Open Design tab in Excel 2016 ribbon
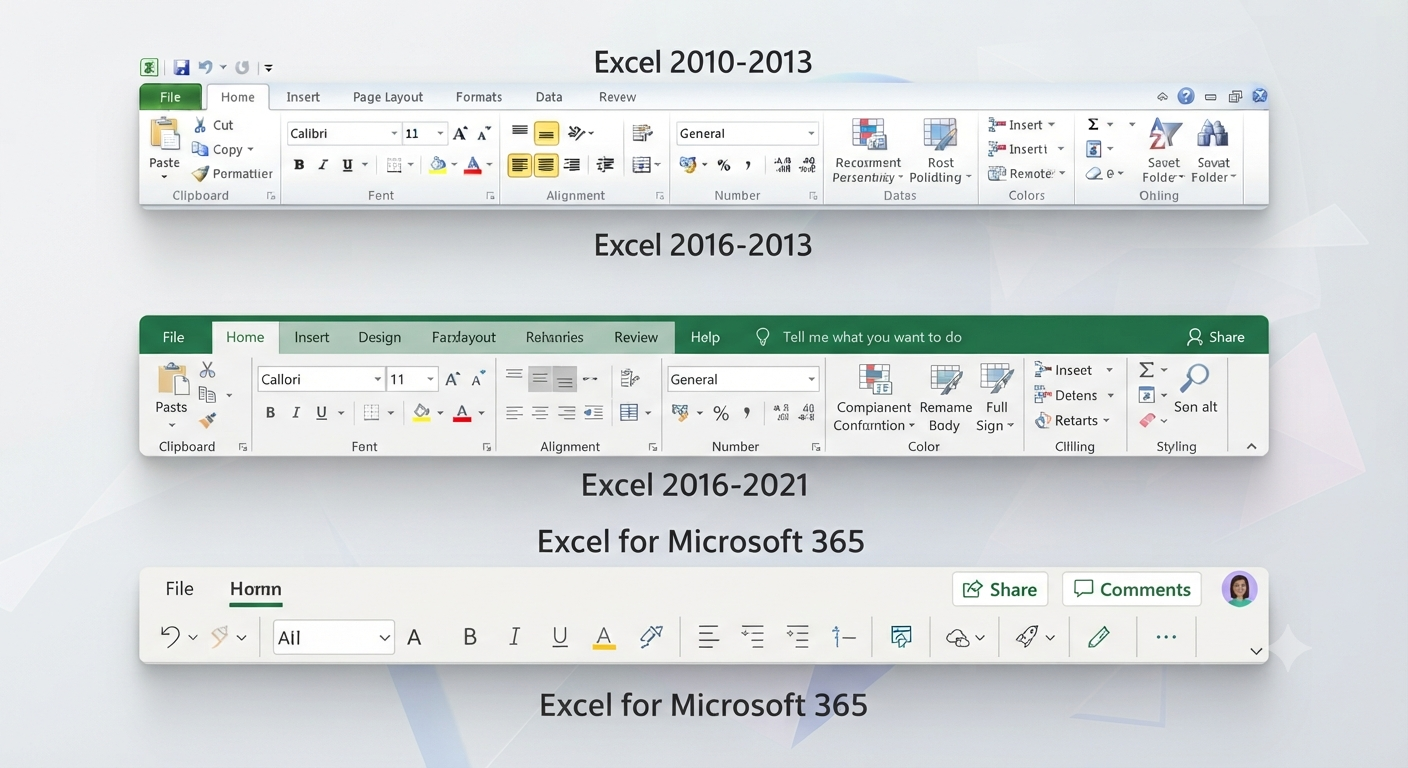The height and width of the screenshot is (768, 1408). pos(379,337)
